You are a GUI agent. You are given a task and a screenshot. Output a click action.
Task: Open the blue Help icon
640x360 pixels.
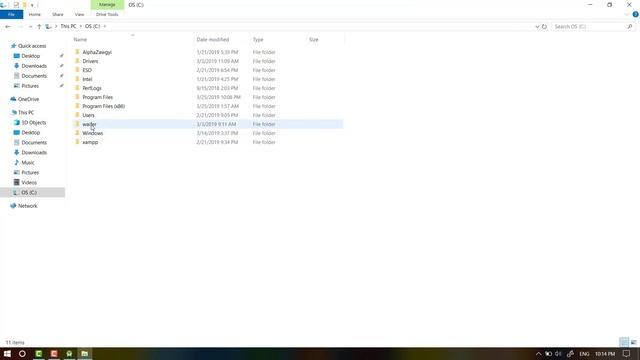click(x=636, y=14)
